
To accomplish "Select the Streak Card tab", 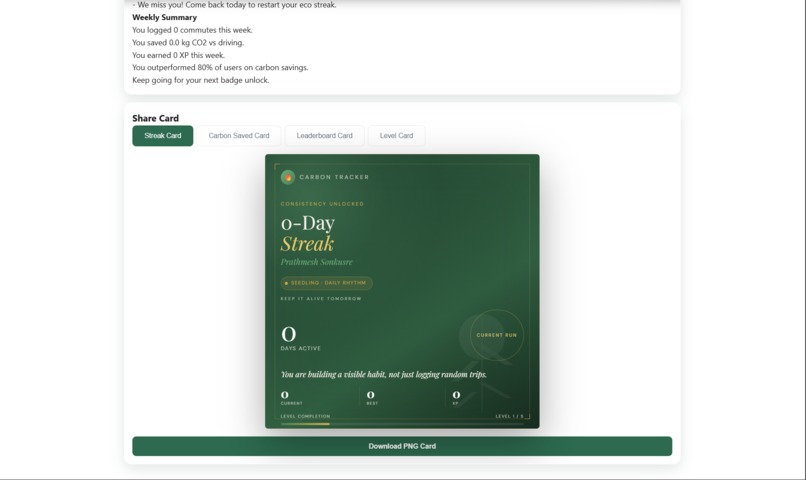I will [x=162, y=136].
